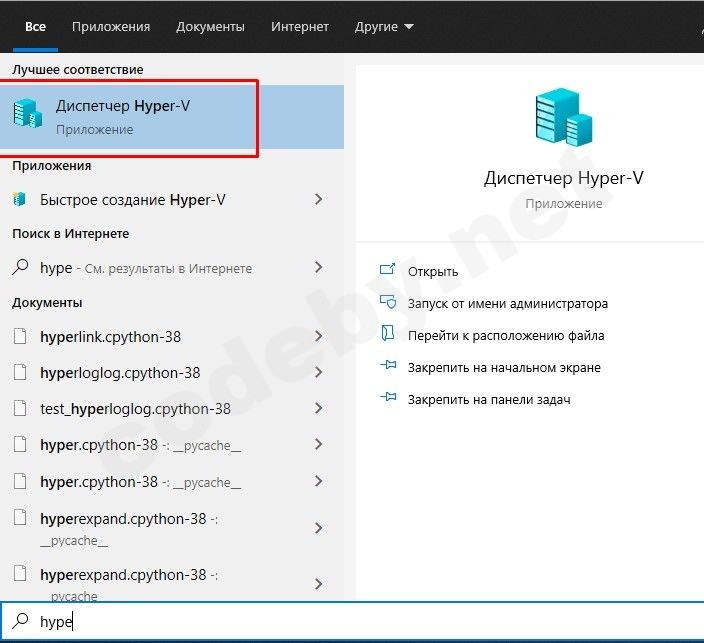The height and width of the screenshot is (643, 704).
Task: Open second hyper.cpython-38 __pycache__ document
Action: [141, 482]
